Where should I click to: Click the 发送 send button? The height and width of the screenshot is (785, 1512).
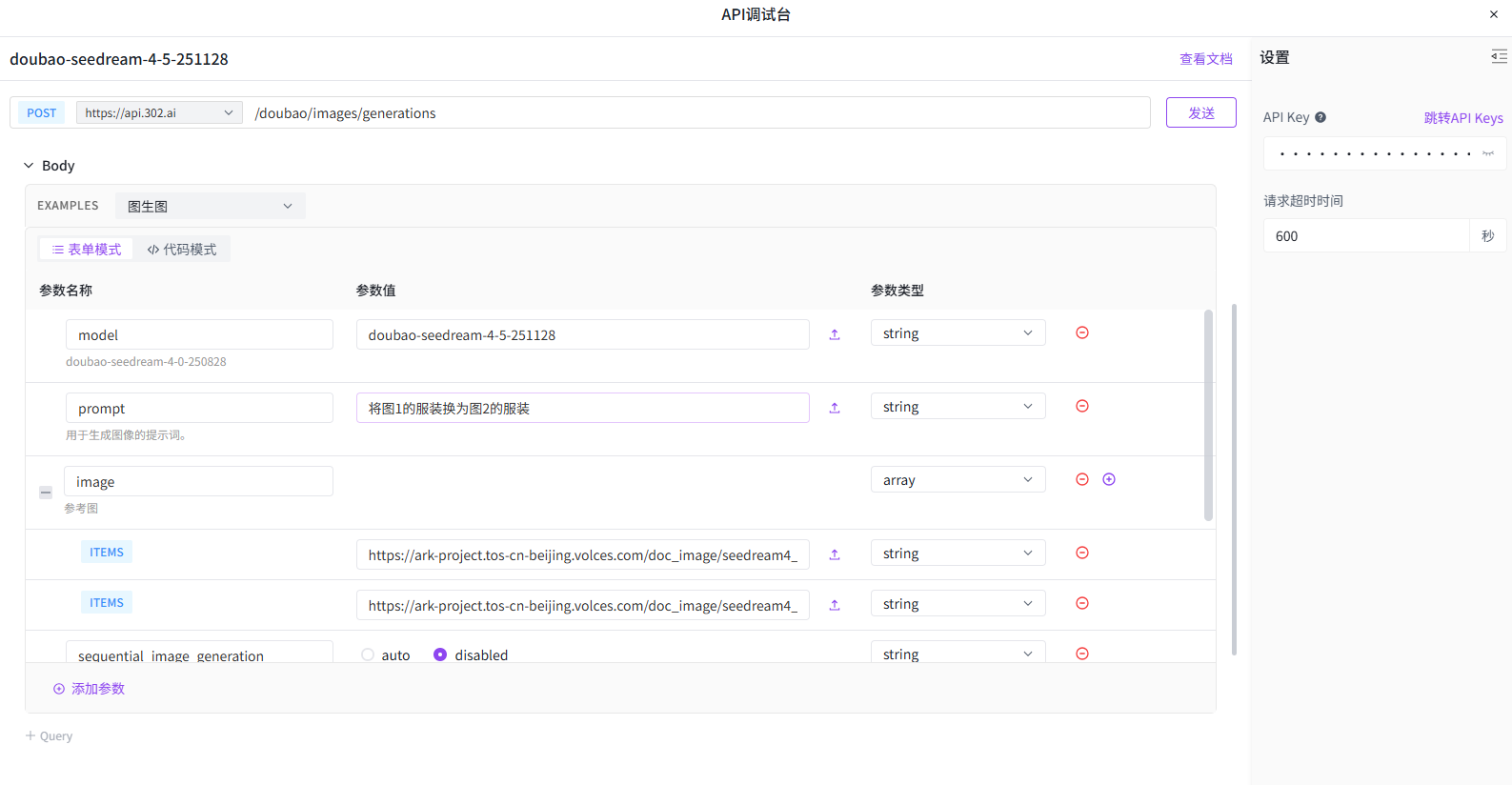pos(1201,112)
